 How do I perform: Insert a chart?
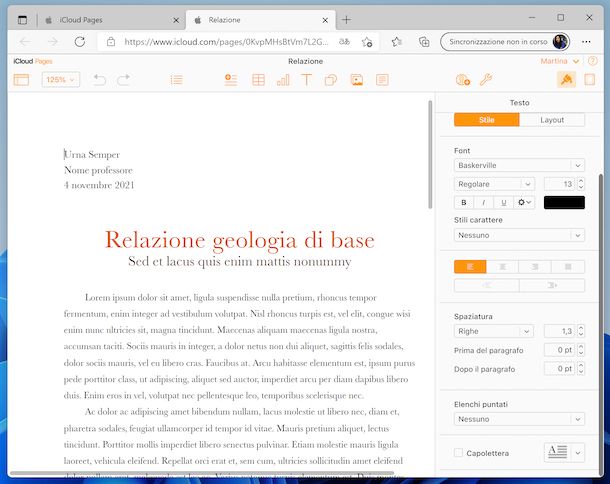point(283,80)
